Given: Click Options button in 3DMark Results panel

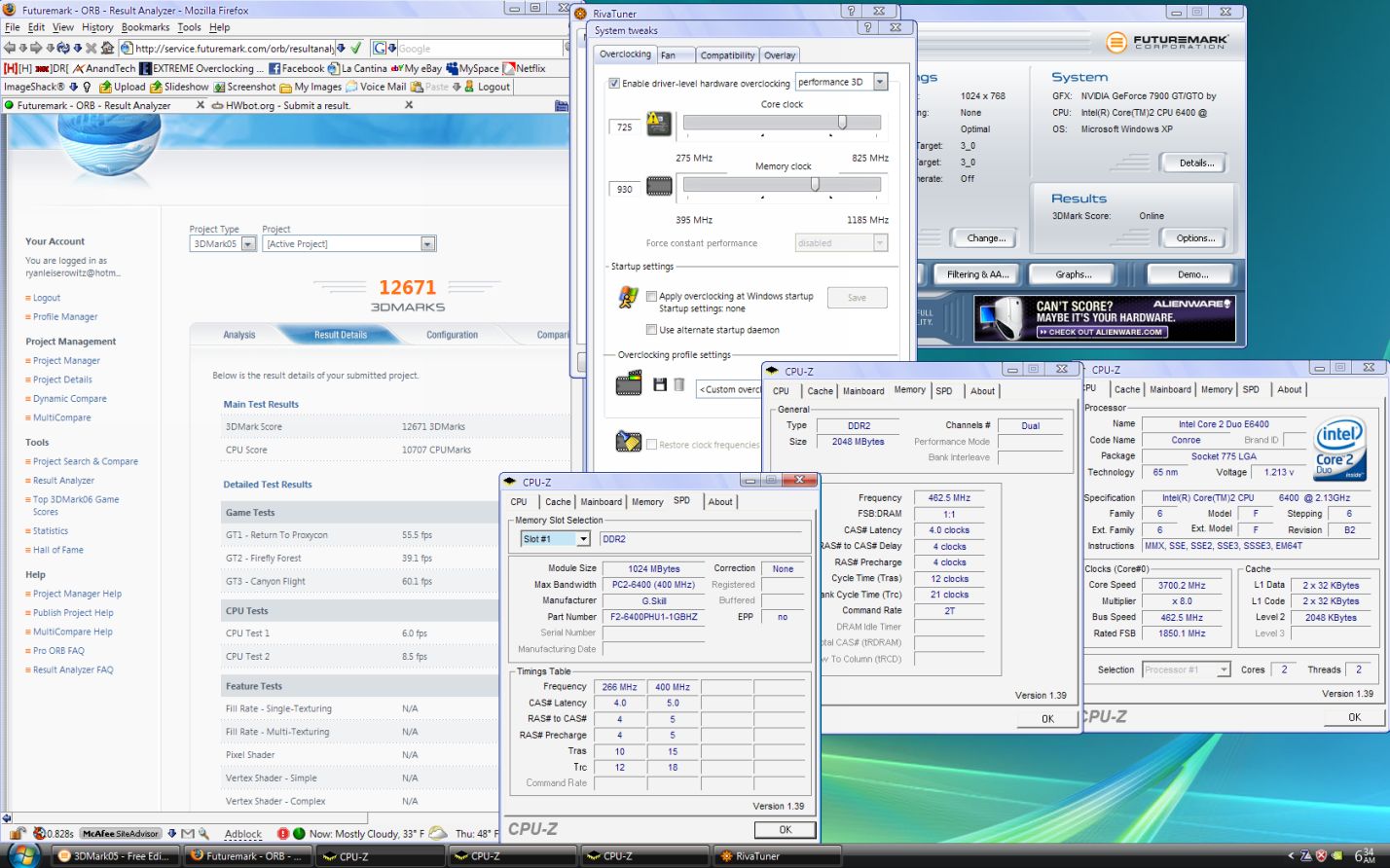Looking at the screenshot, I should tap(1195, 238).
